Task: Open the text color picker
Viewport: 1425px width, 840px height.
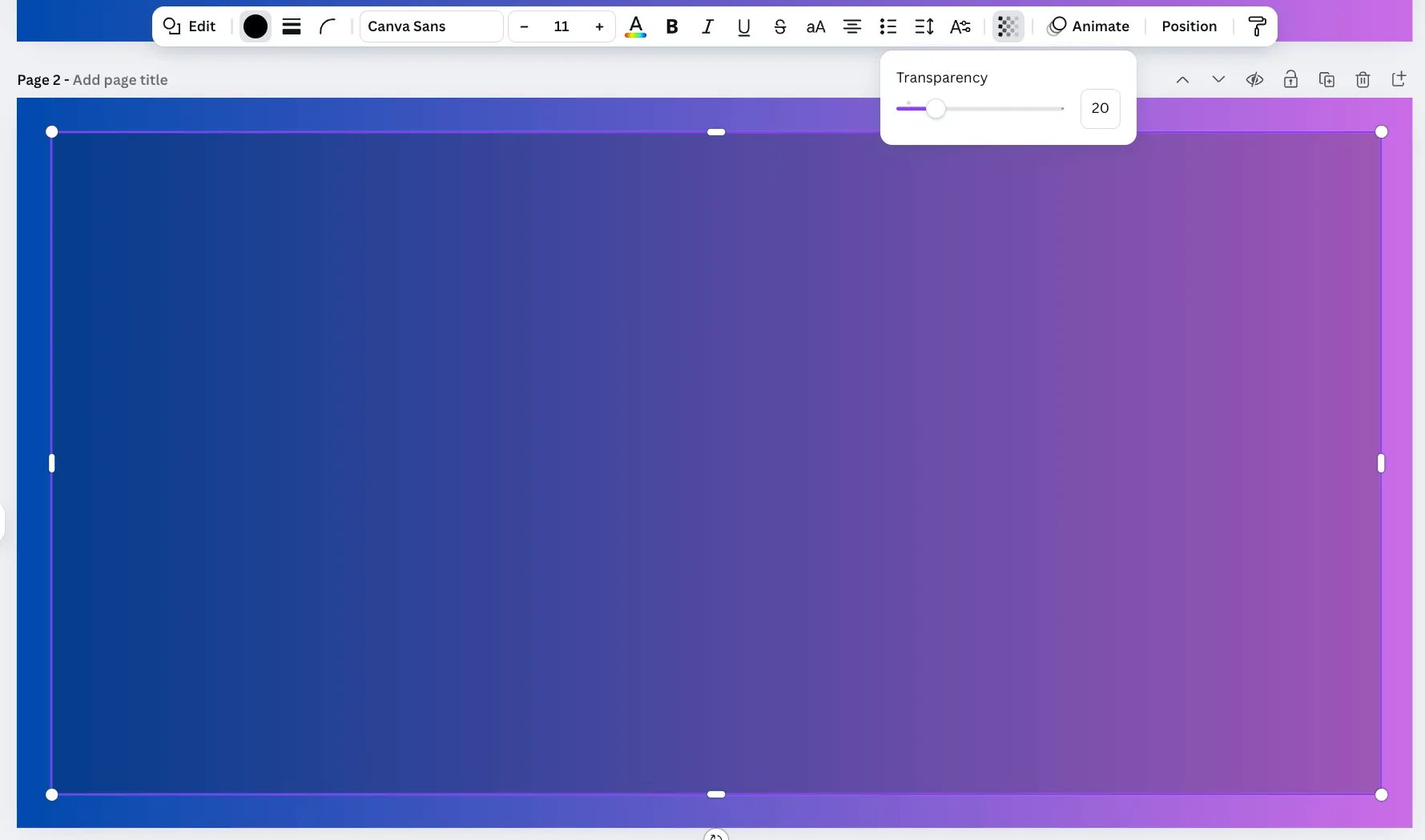Action: pos(635,26)
